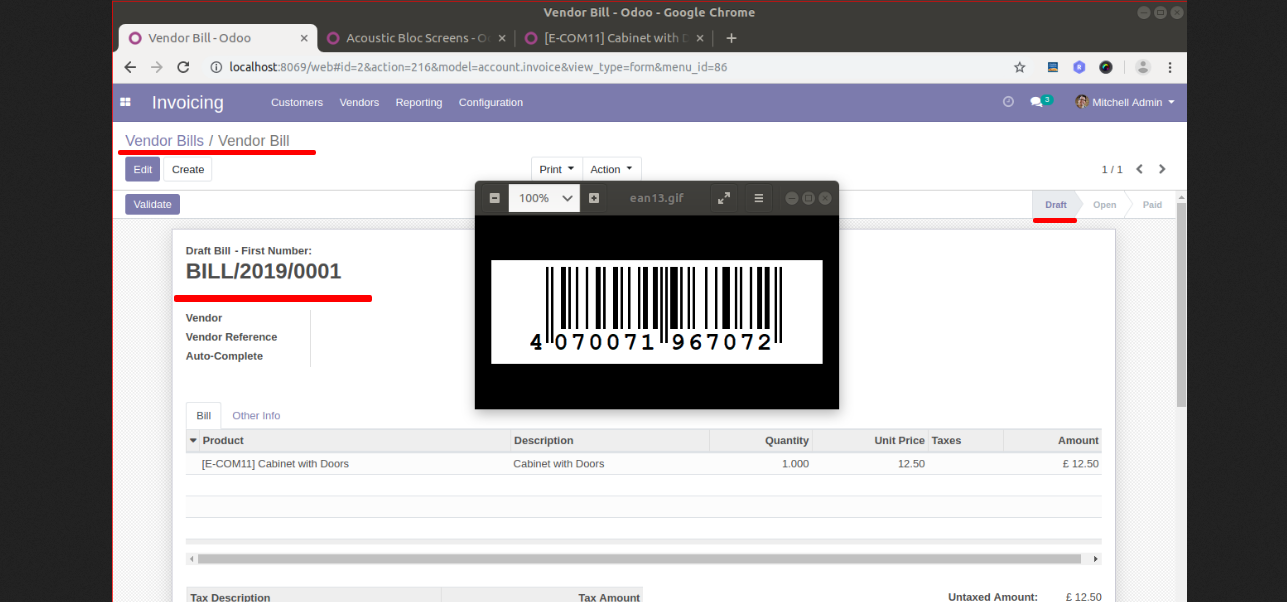
Task: Go to the previous record in pager
Action: click(x=1139, y=169)
